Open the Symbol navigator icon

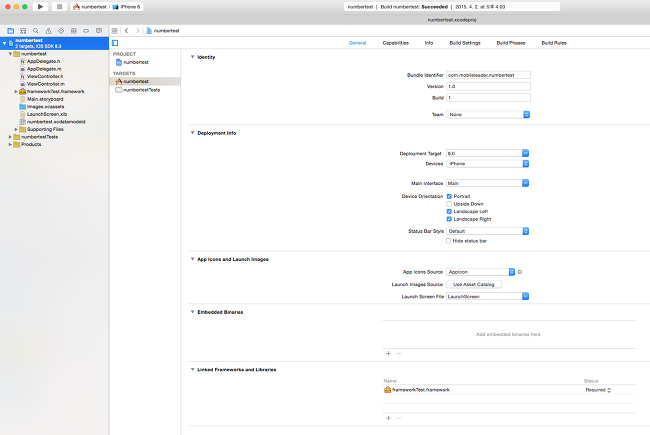tap(23, 31)
